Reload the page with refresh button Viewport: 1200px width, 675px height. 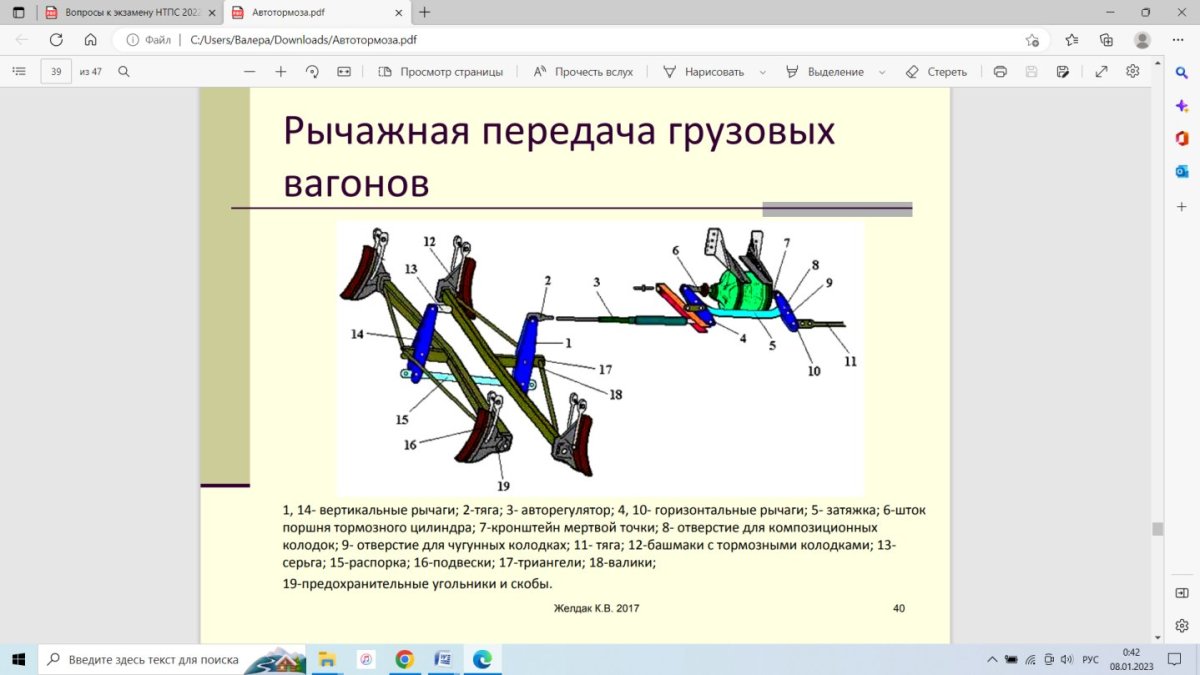point(56,41)
